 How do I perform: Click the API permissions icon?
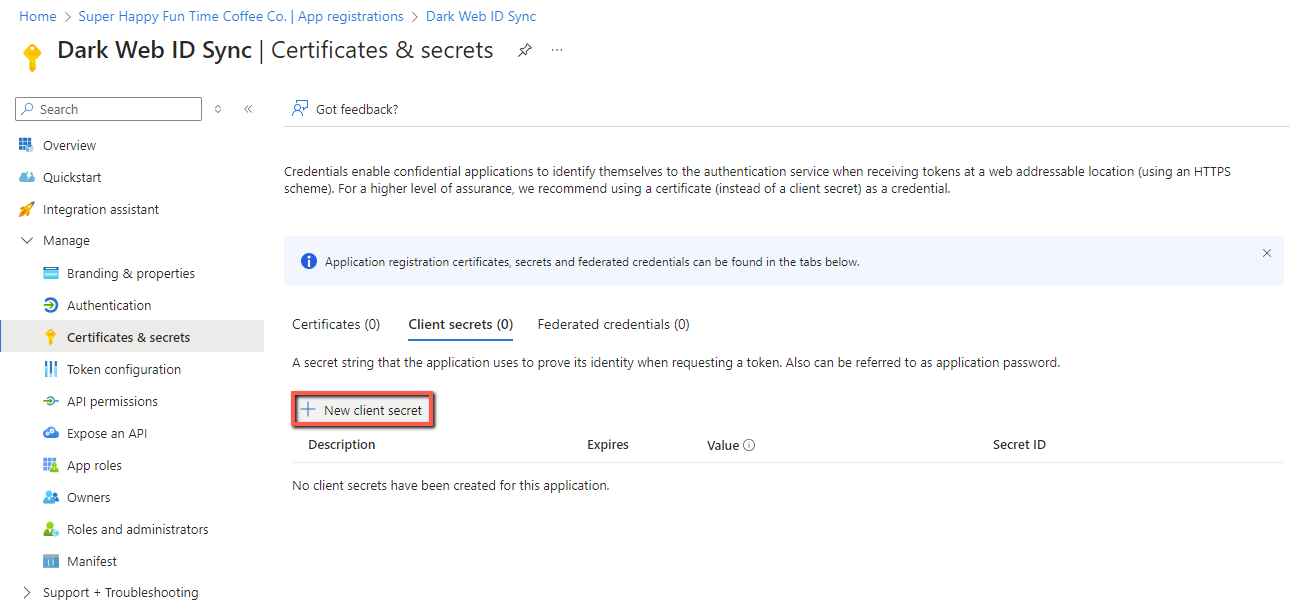point(51,402)
